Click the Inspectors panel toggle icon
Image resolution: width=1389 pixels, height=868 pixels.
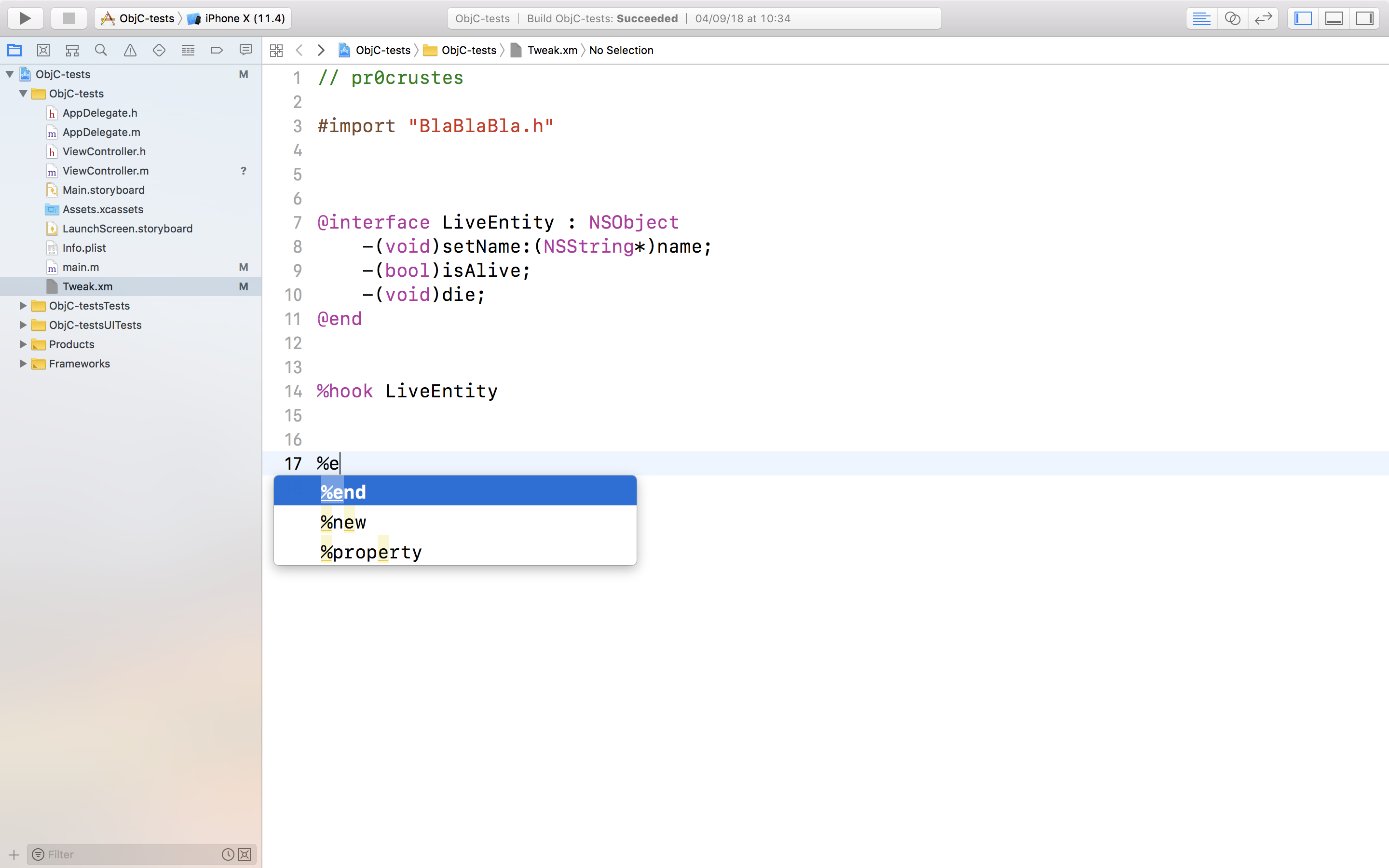tap(1365, 18)
